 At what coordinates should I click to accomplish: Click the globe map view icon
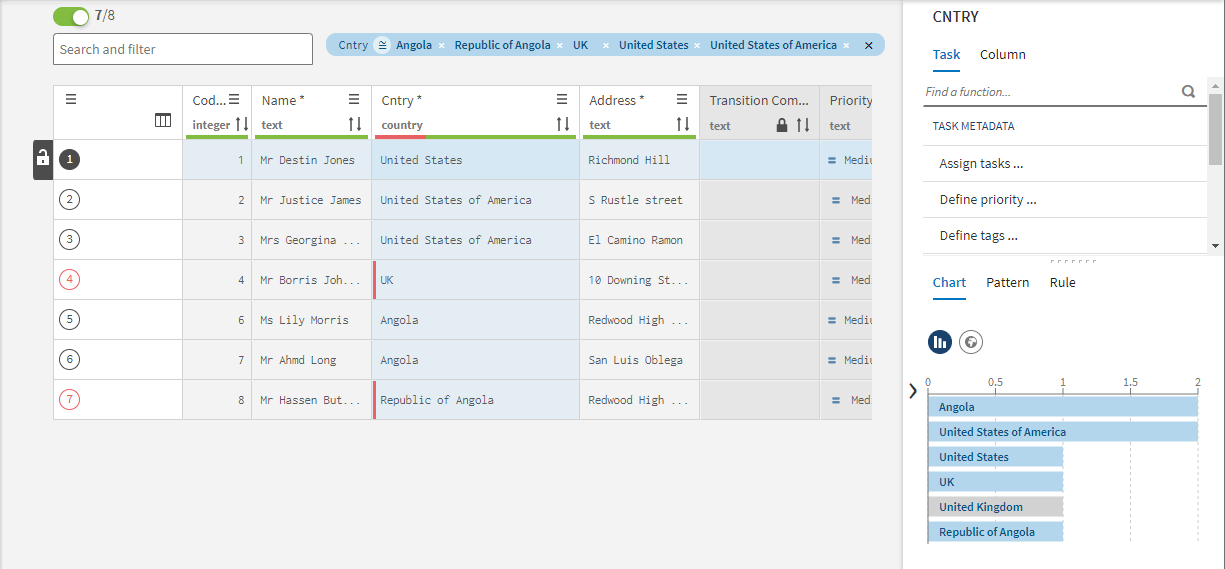970,342
